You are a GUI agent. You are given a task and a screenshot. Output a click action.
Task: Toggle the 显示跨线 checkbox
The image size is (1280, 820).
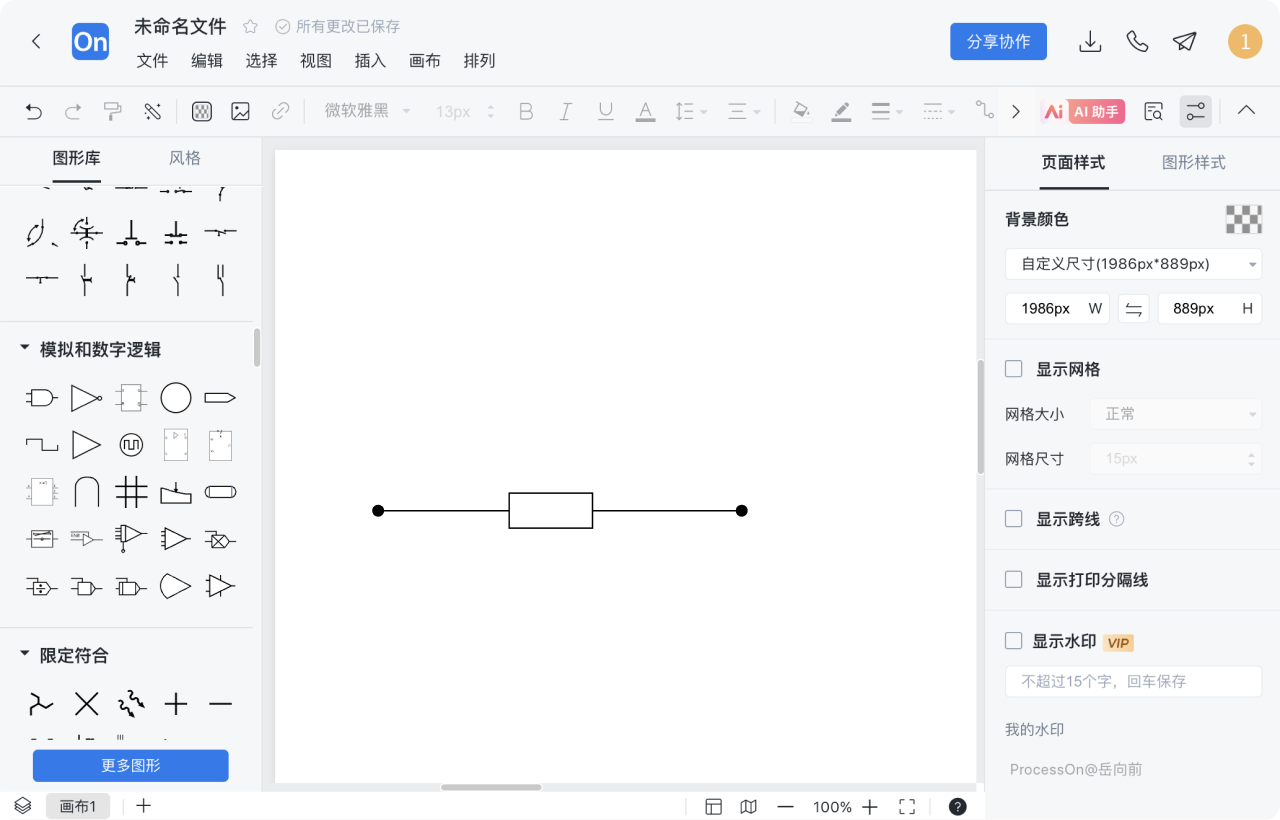coord(1014,519)
